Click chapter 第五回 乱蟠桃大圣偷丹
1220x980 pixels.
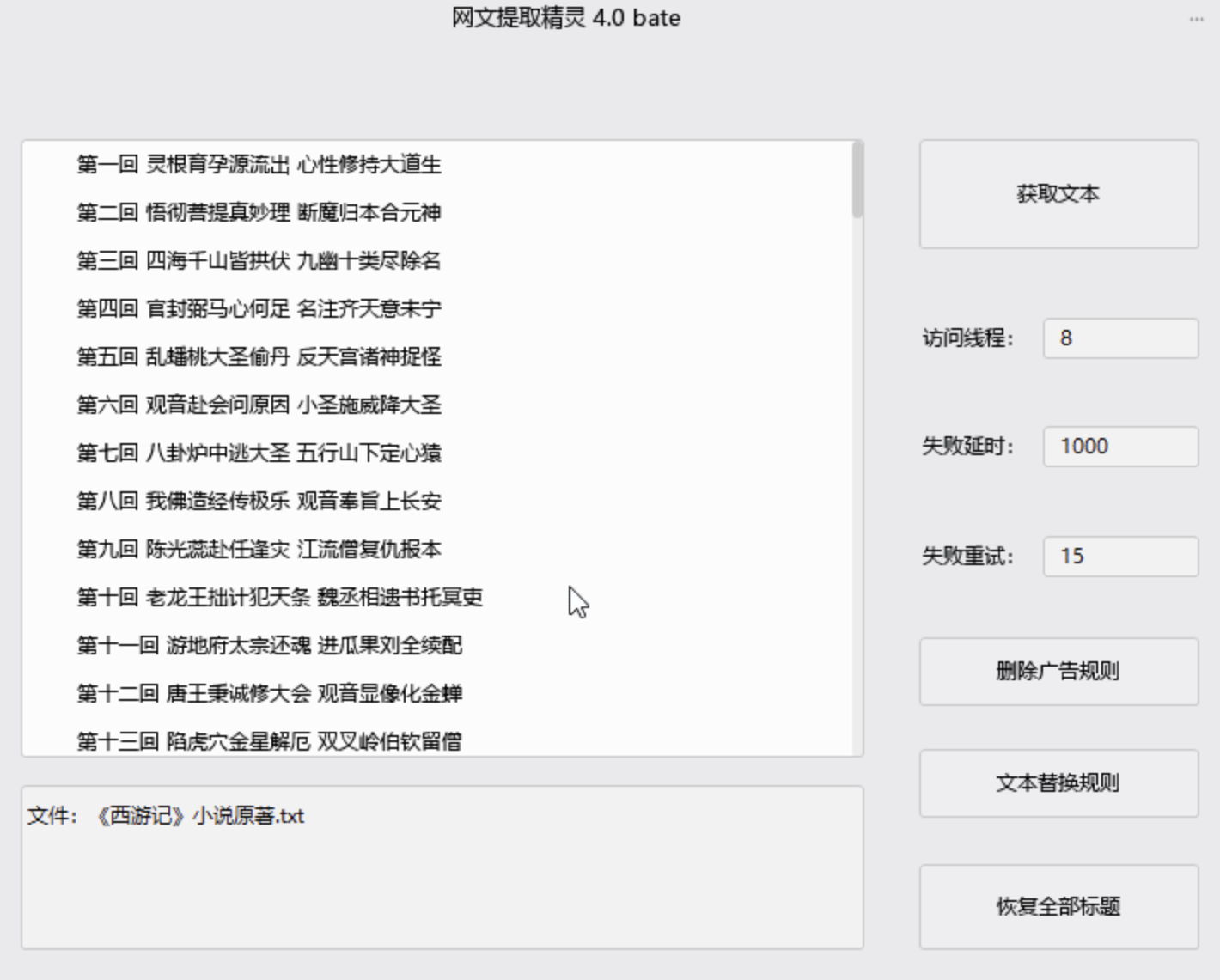pyautogui.click(x=259, y=357)
